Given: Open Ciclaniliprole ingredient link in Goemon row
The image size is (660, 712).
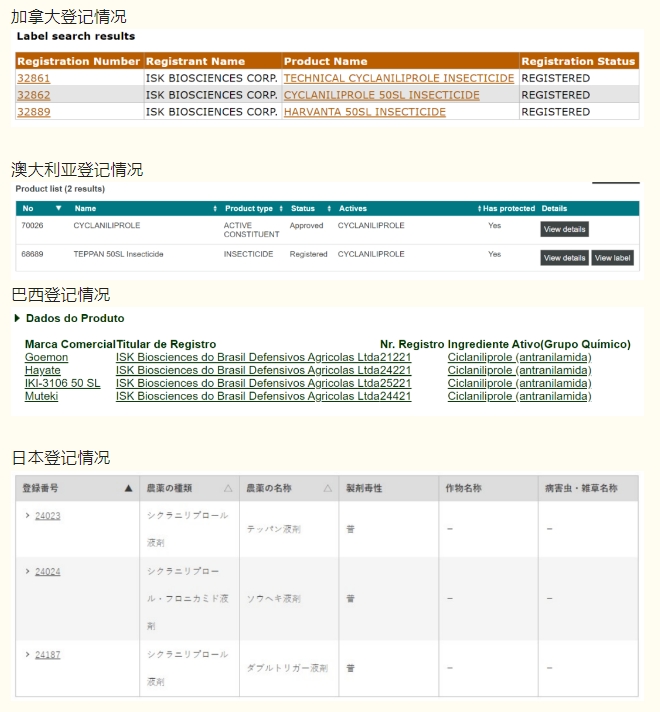Looking at the screenshot, I should click(519, 357).
